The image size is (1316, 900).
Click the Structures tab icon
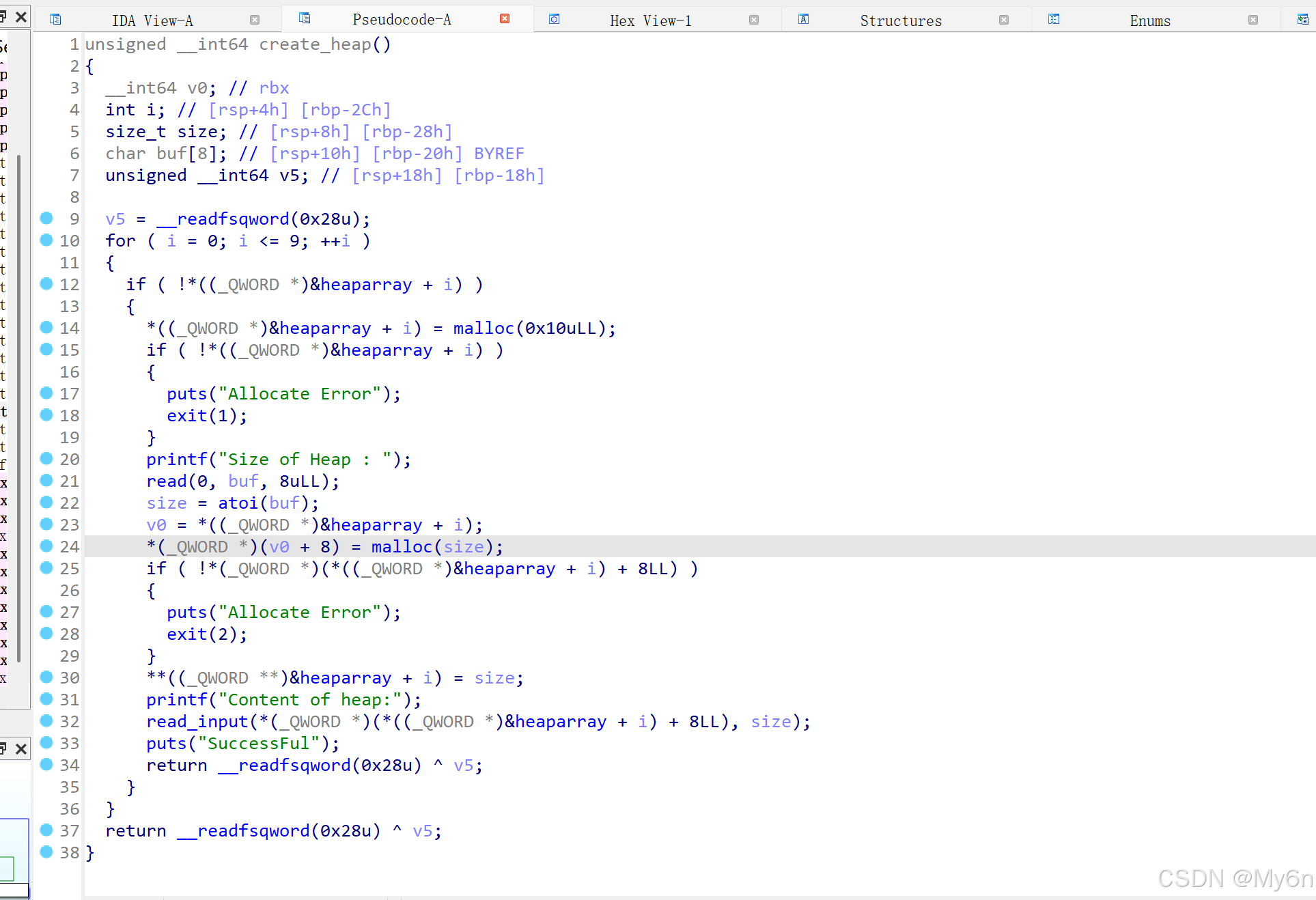[804, 20]
